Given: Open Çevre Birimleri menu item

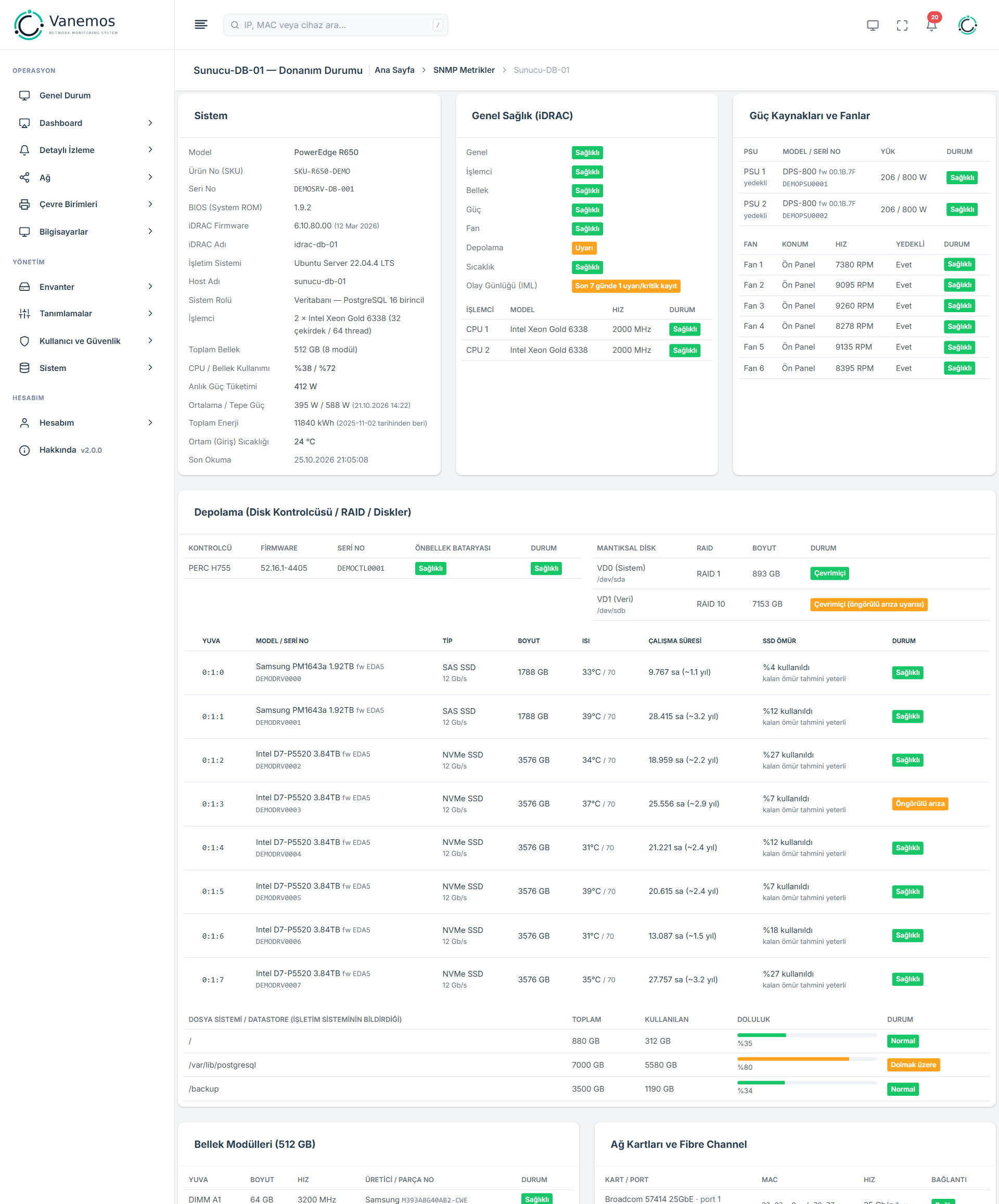Looking at the screenshot, I should [86, 204].
